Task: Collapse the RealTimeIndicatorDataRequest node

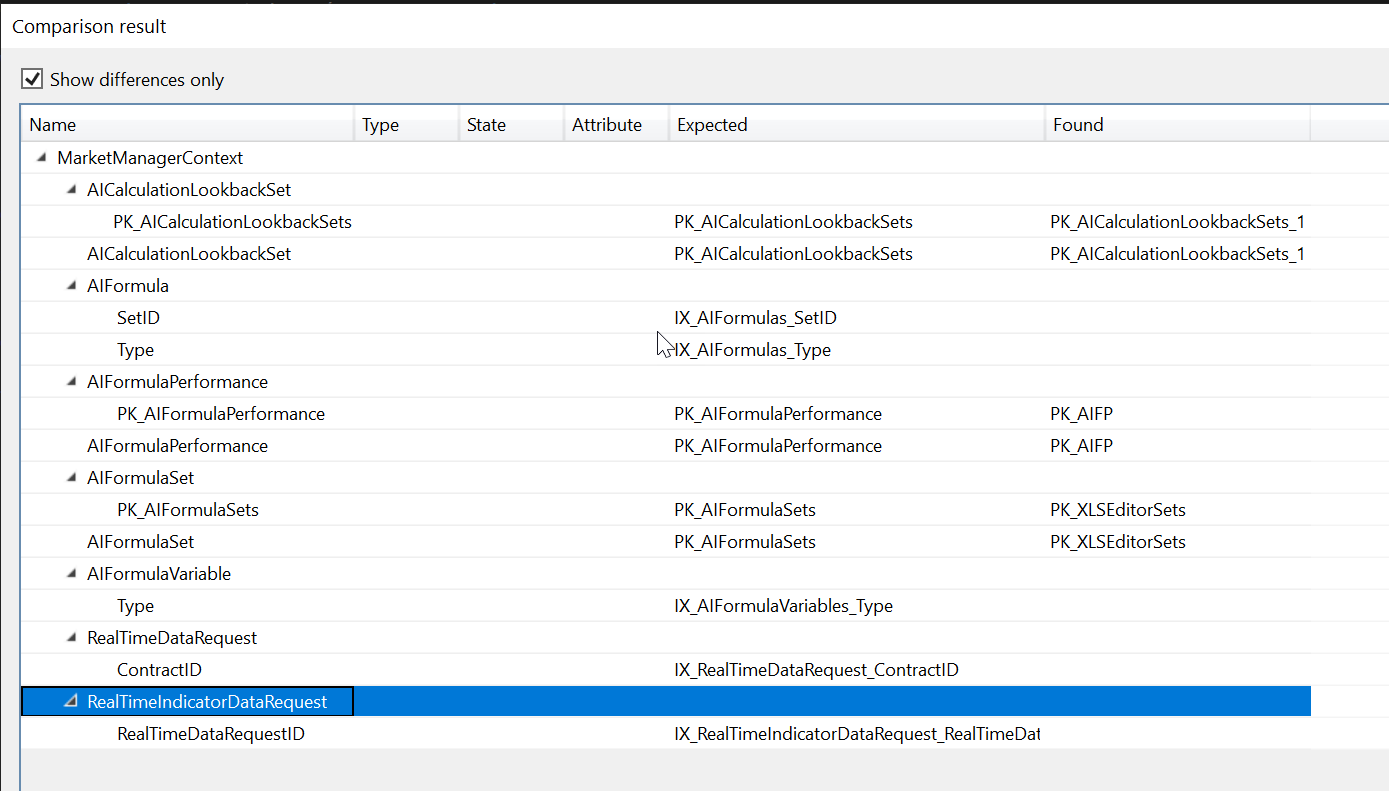Action: (x=70, y=701)
